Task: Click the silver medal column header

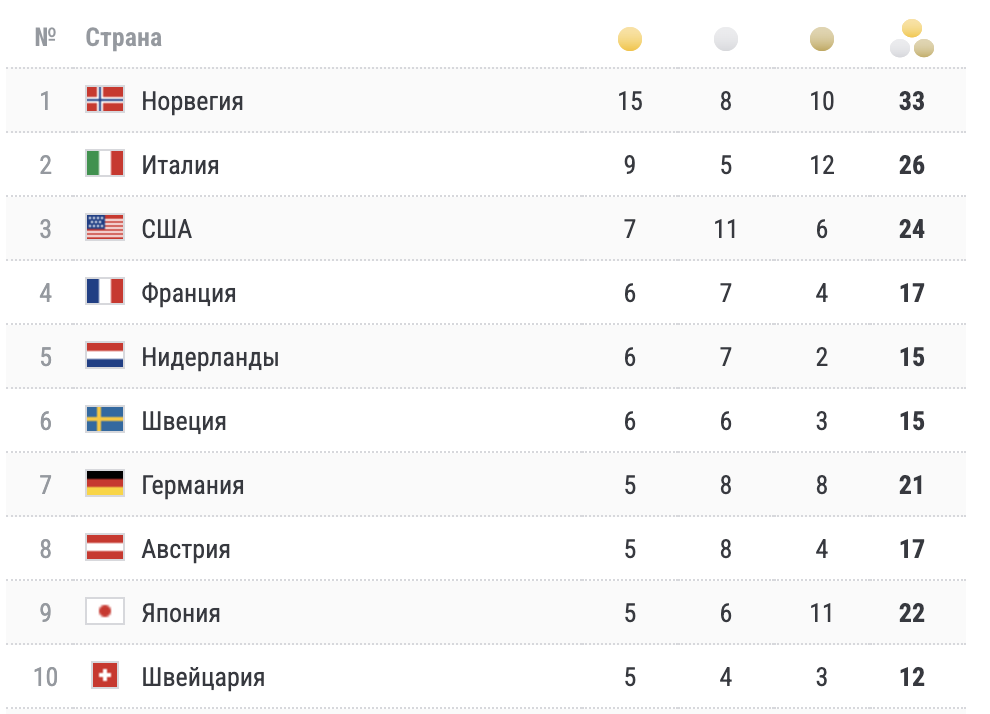Action: [726, 40]
